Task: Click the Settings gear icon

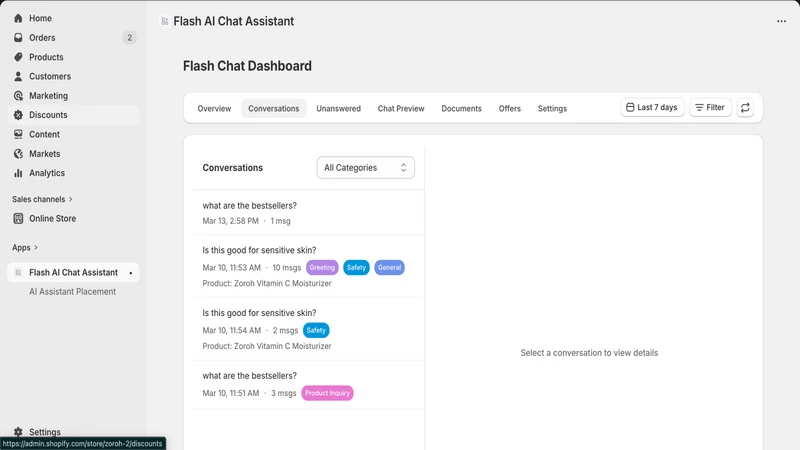Action: (18, 432)
